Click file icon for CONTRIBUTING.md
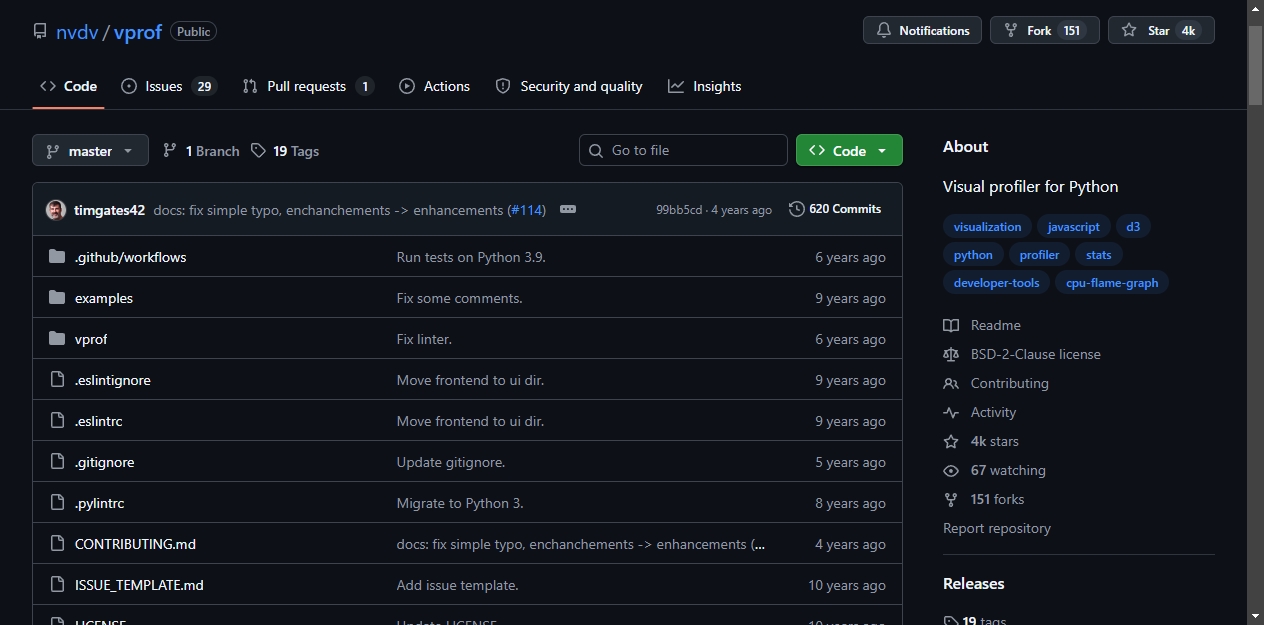Screen dimensions: 1264x625 (57, 544)
